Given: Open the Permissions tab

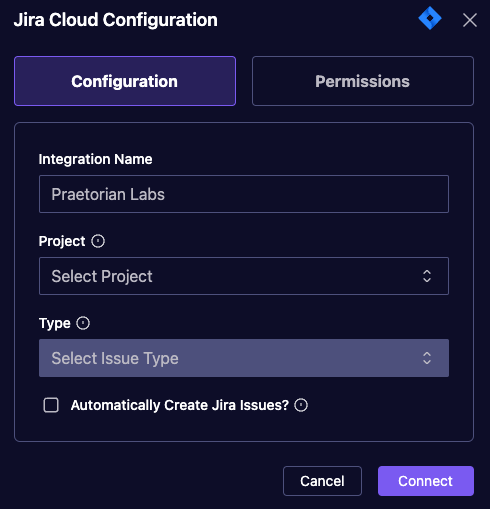Looking at the screenshot, I should [x=363, y=81].
